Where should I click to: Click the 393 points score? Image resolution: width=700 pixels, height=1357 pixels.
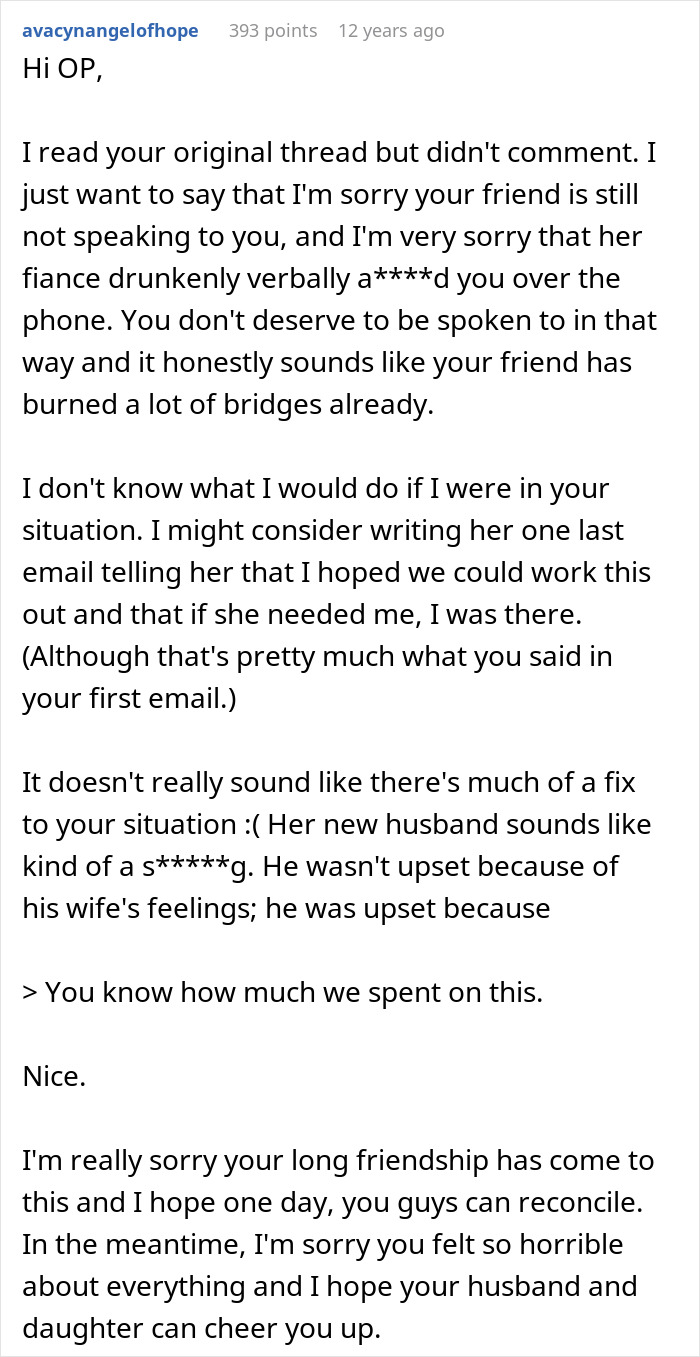click(x=273, y=31)
